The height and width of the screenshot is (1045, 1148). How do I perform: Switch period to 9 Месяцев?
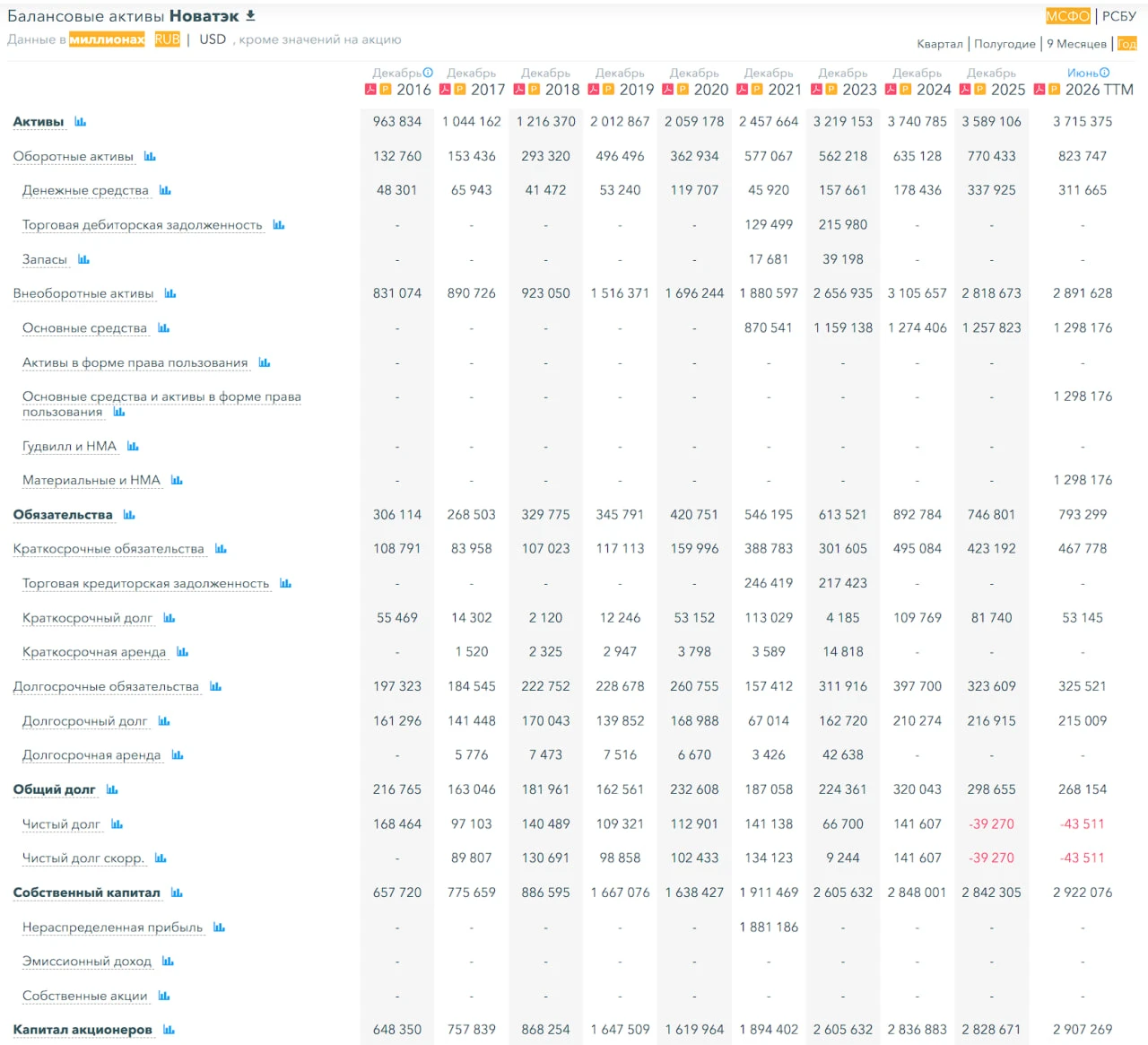[x=1076, y=44]
